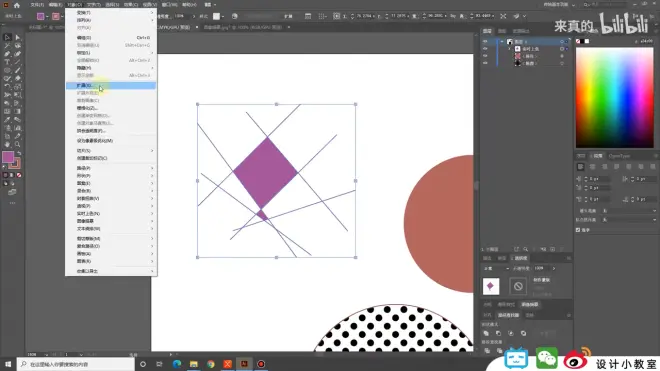This screenshot has width=660, height=371.
Task: Select the Selection tool arrow
Action: coord(7,37)
